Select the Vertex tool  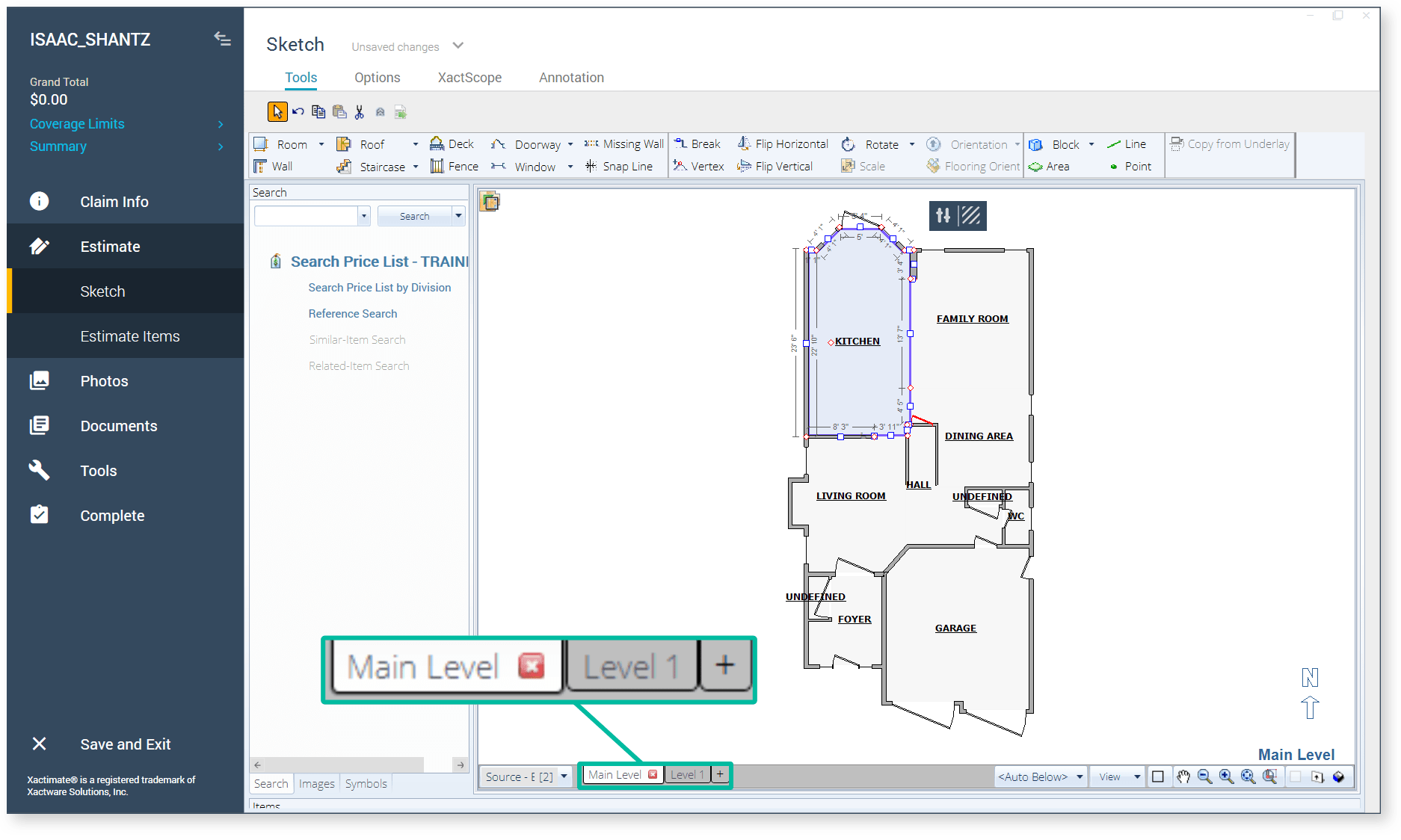698,166
